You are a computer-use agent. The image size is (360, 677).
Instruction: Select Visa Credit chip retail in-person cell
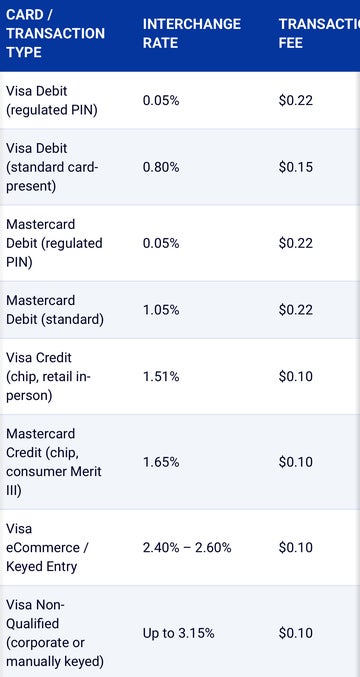pos(49,376)
